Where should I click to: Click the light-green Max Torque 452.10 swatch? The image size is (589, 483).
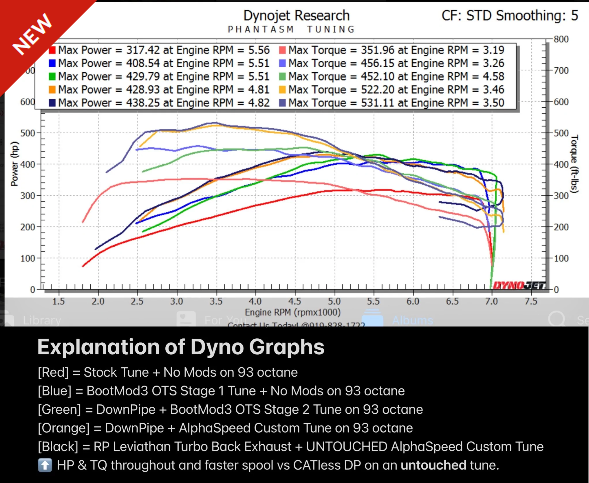click(x=282, y=77)
